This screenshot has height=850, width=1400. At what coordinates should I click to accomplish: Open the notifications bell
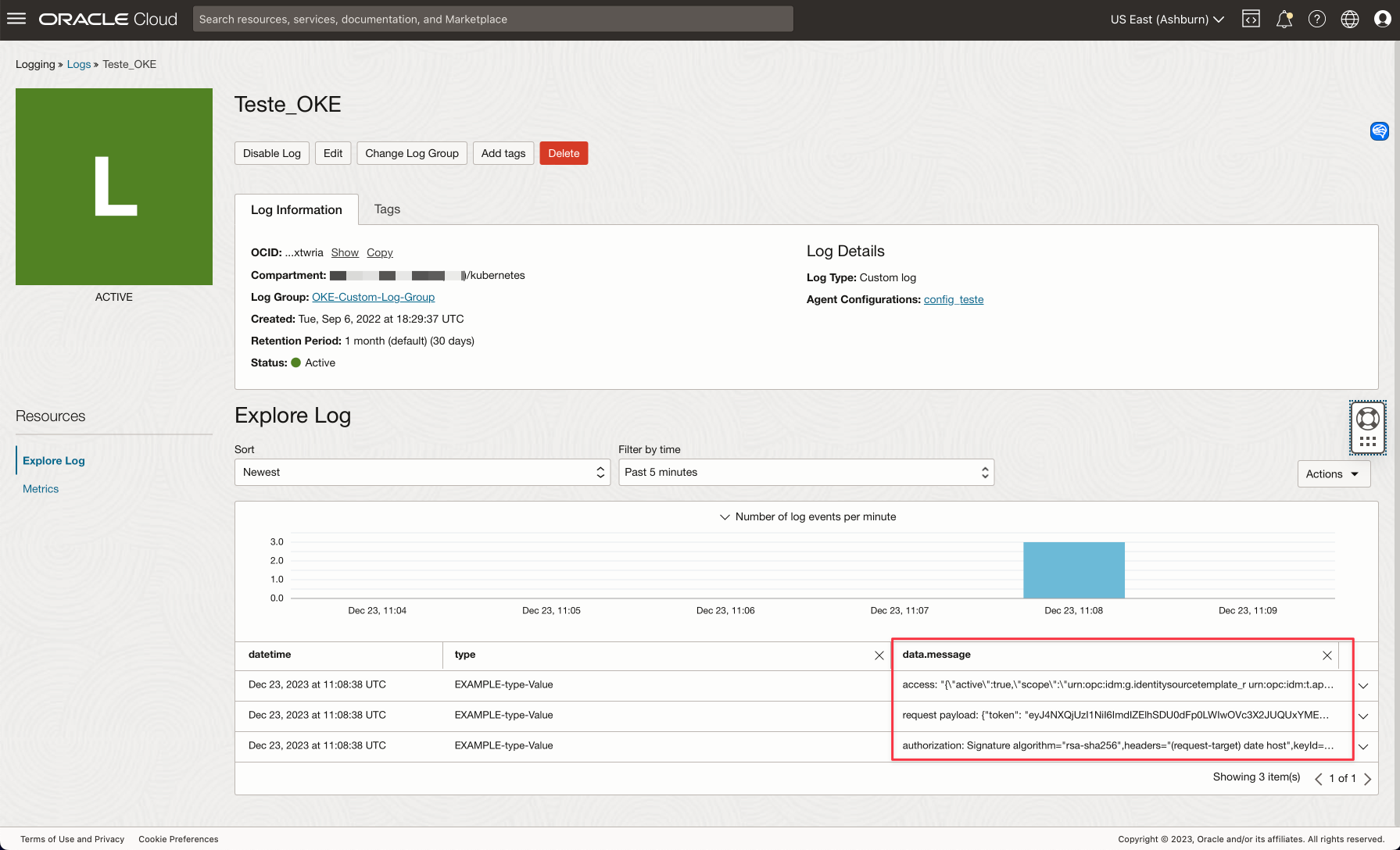click(1284, 20)
